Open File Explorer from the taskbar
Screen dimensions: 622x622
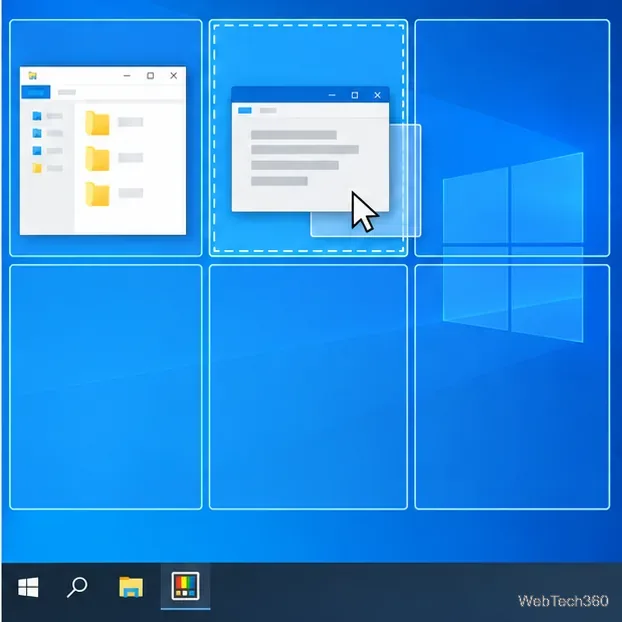coord(131,587)
